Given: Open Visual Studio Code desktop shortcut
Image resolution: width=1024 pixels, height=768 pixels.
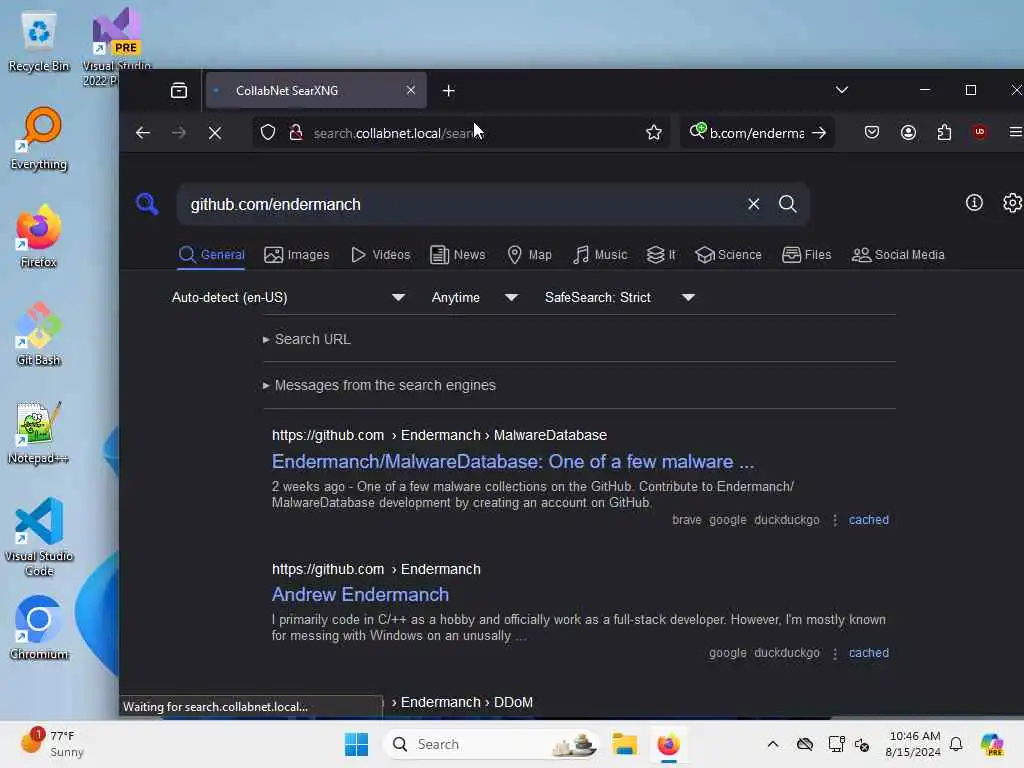Looking at the screenshot, I should pyautogui.click(x=39, y=537).
